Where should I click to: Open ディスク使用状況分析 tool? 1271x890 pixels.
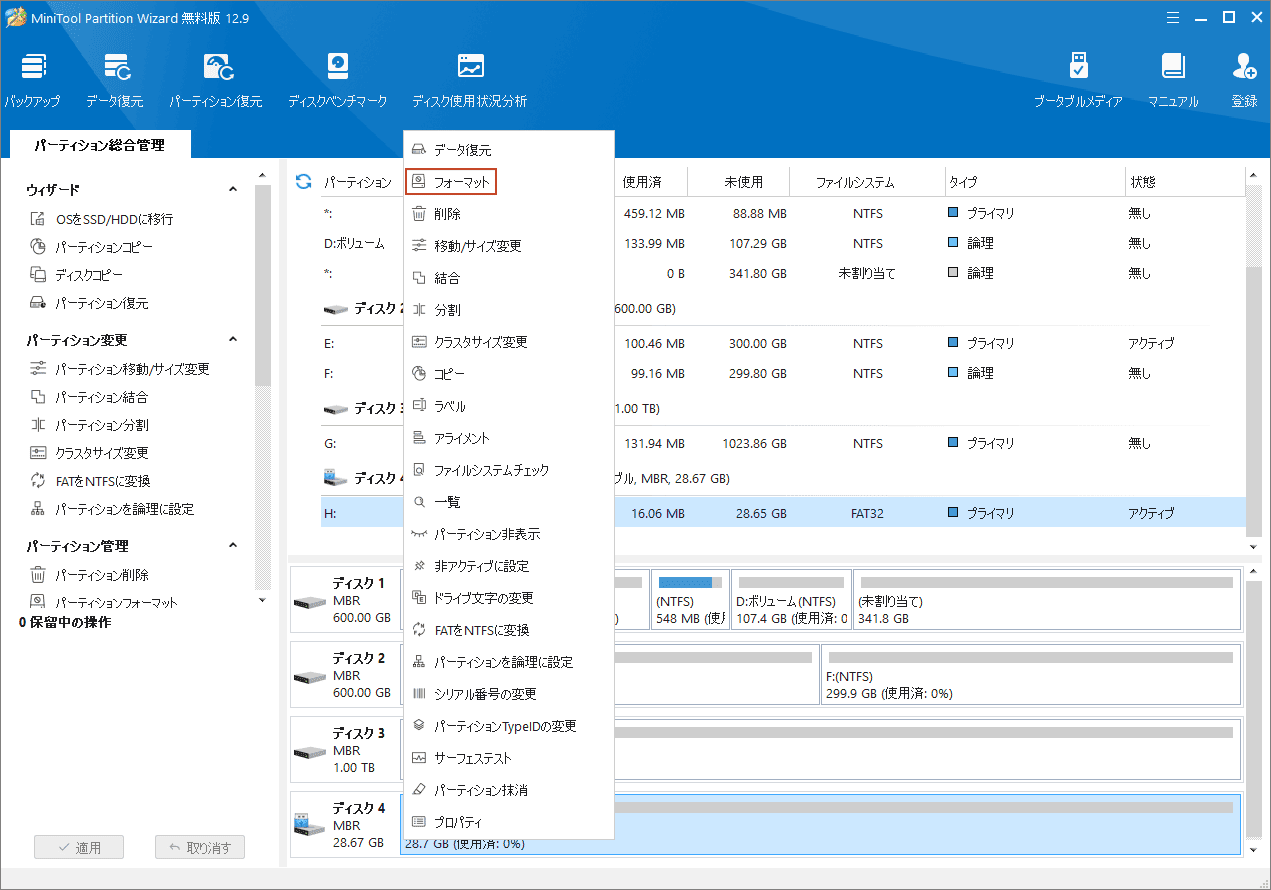470,81
